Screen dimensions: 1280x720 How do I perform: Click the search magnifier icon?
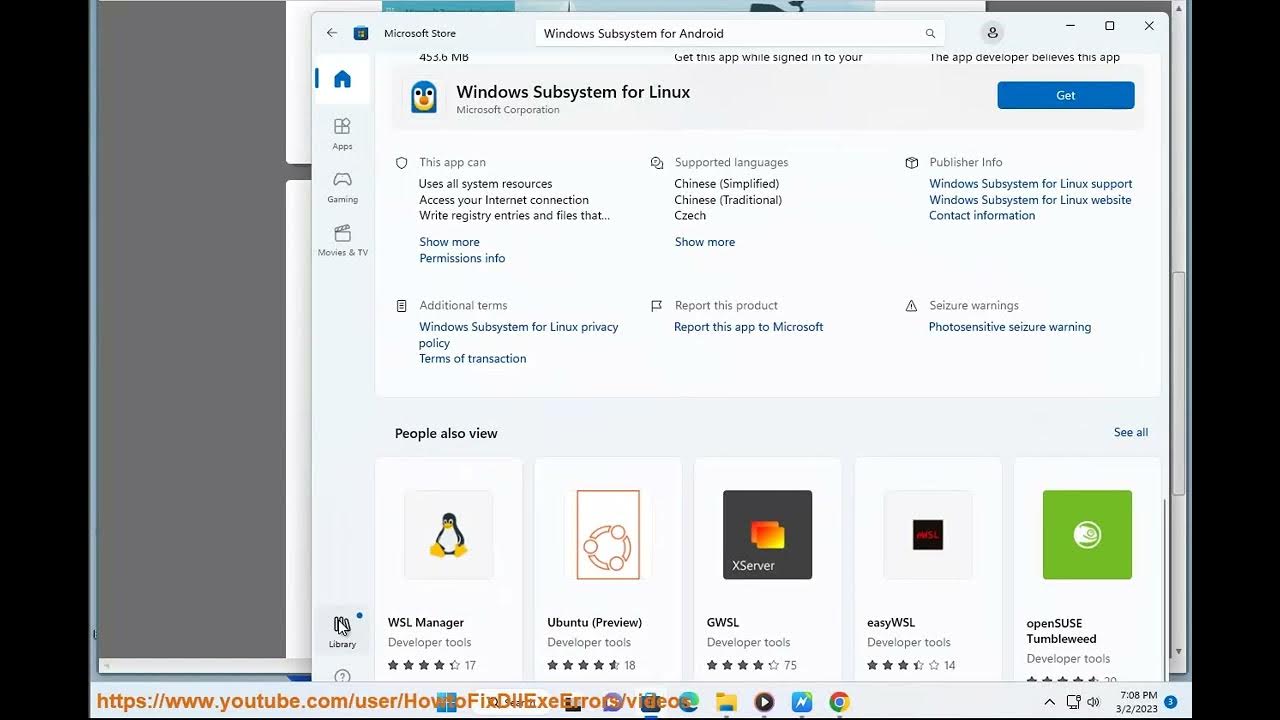[x=930, y=33]
